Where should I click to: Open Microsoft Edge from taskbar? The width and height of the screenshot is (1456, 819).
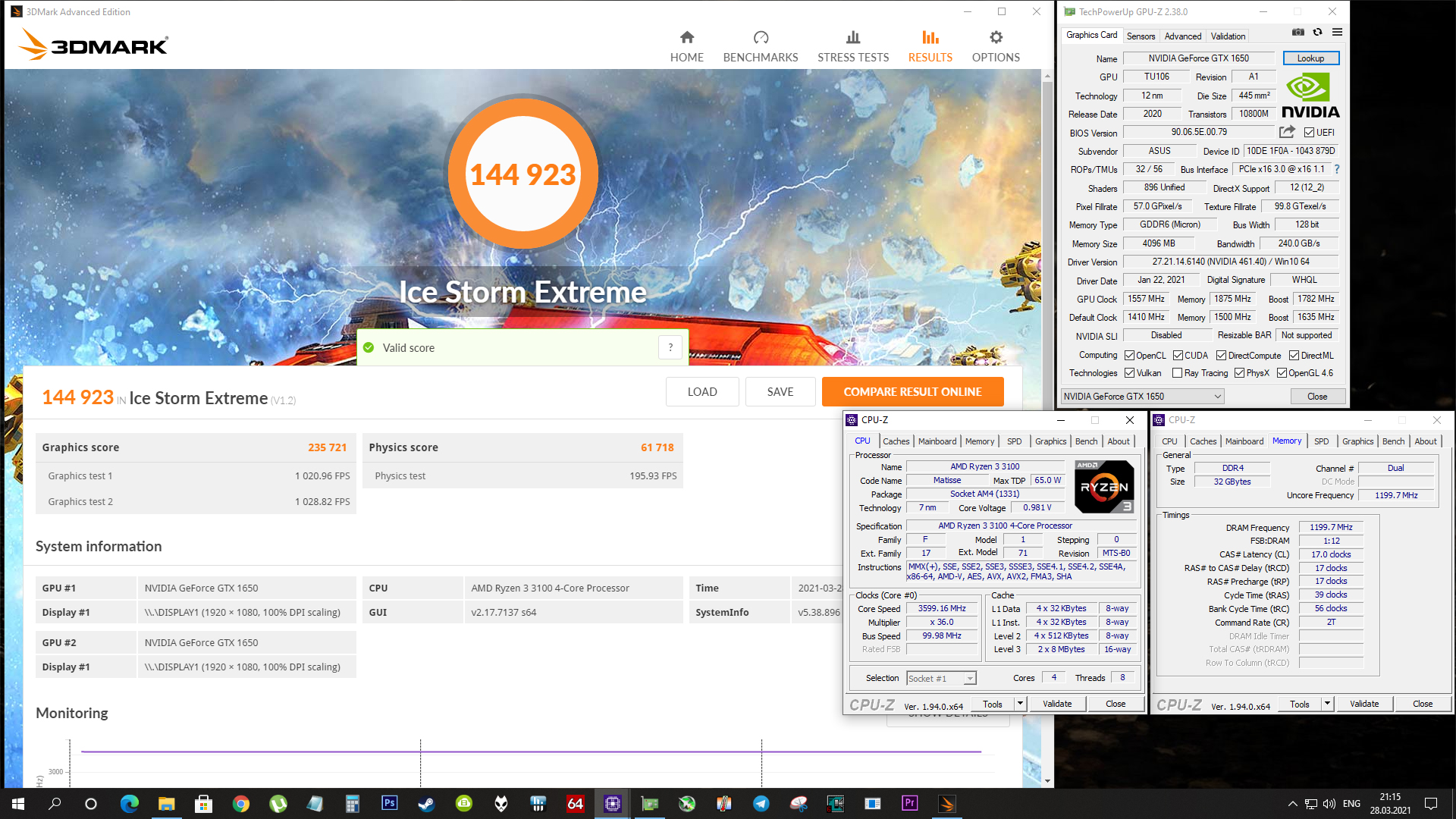(x=130, y=804)
